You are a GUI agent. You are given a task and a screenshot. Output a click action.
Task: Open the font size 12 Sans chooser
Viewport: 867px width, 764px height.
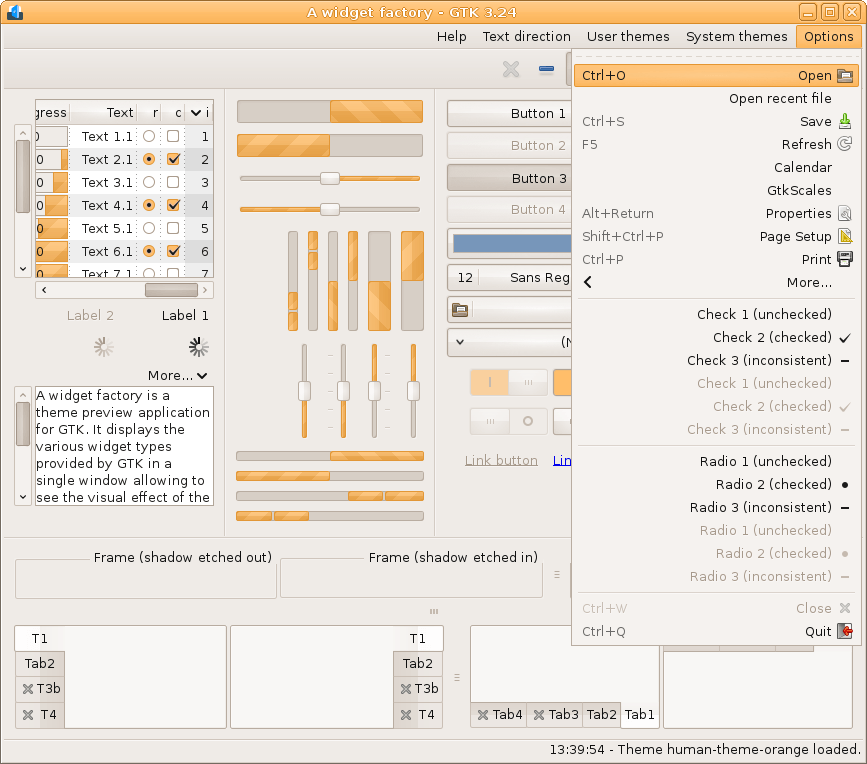coord(510,278)
